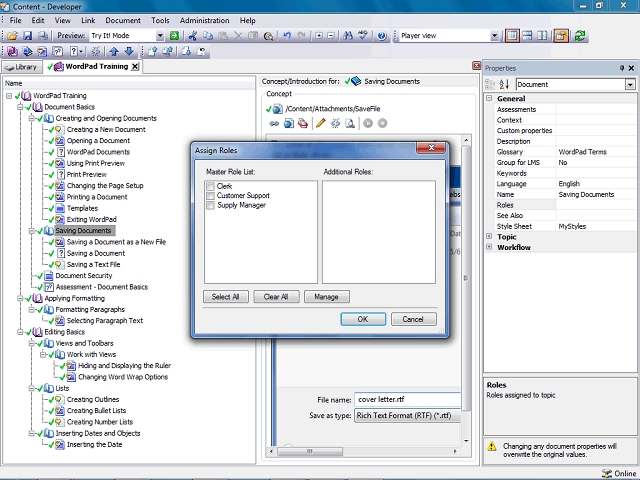Image resolution: width=640 pixels, height=480 pixels.
Task: Click the Manage button
Action: [x=327, y=297]
